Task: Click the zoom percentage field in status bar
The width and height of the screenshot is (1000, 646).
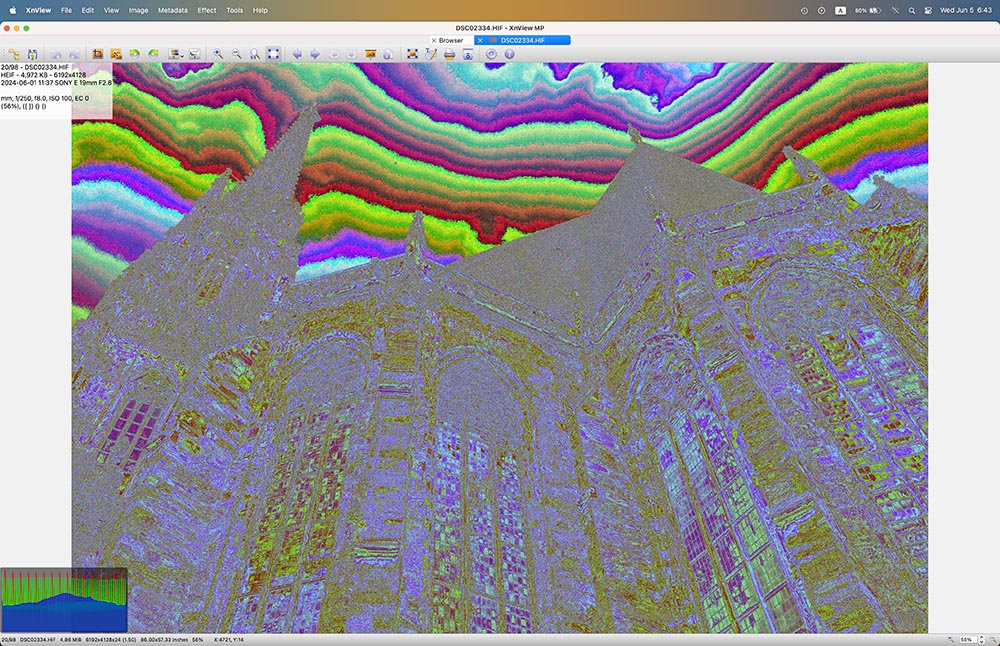Action: 967,639
